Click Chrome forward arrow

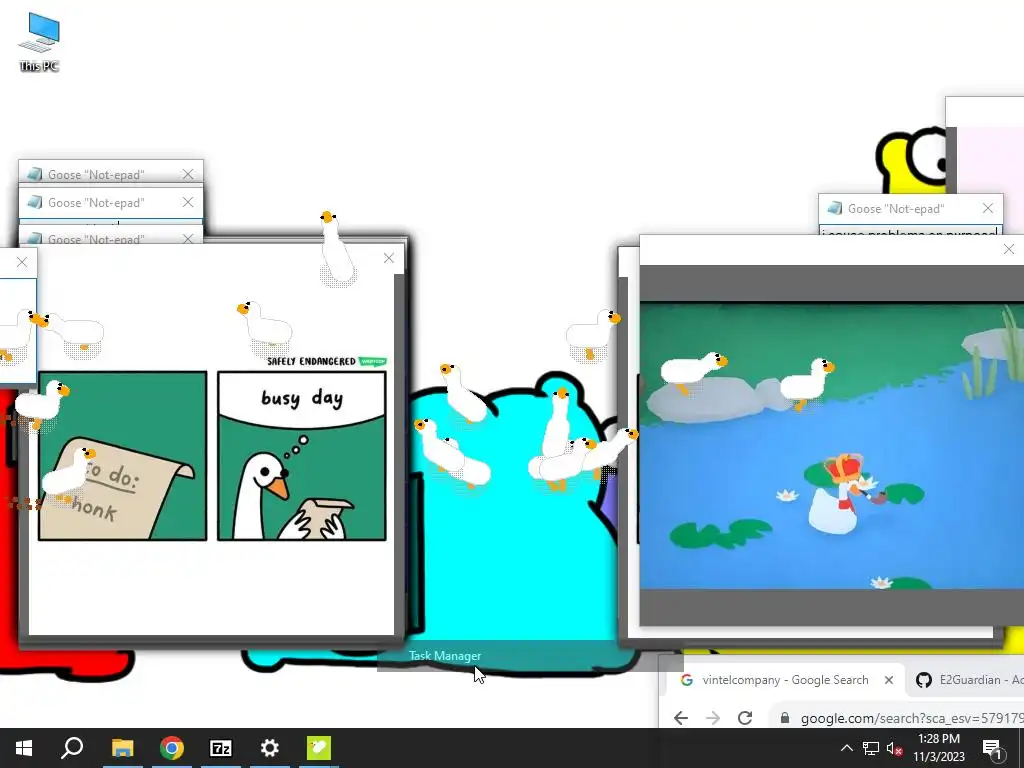click(712, 718)
